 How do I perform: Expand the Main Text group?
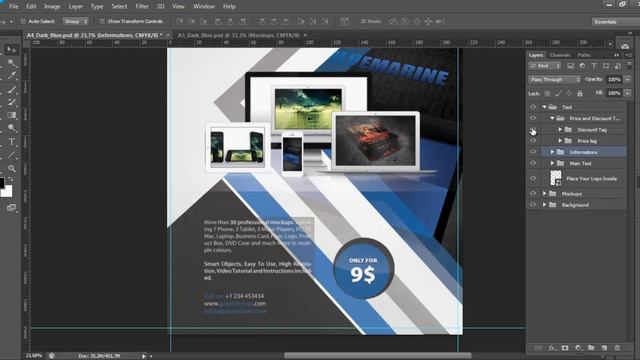552,163
